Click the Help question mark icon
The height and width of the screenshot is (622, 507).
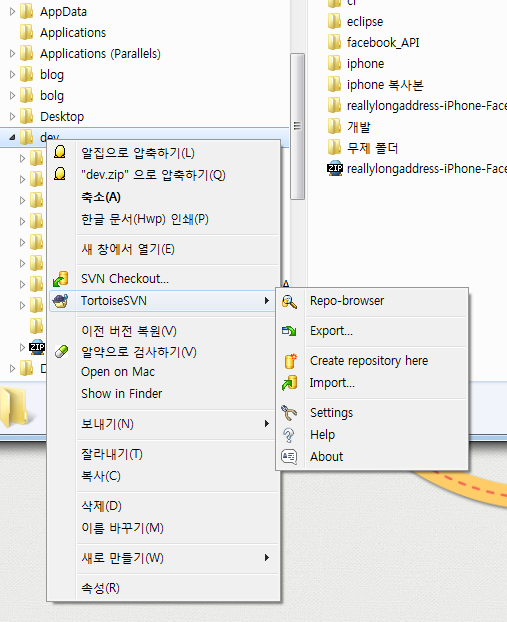289,435
